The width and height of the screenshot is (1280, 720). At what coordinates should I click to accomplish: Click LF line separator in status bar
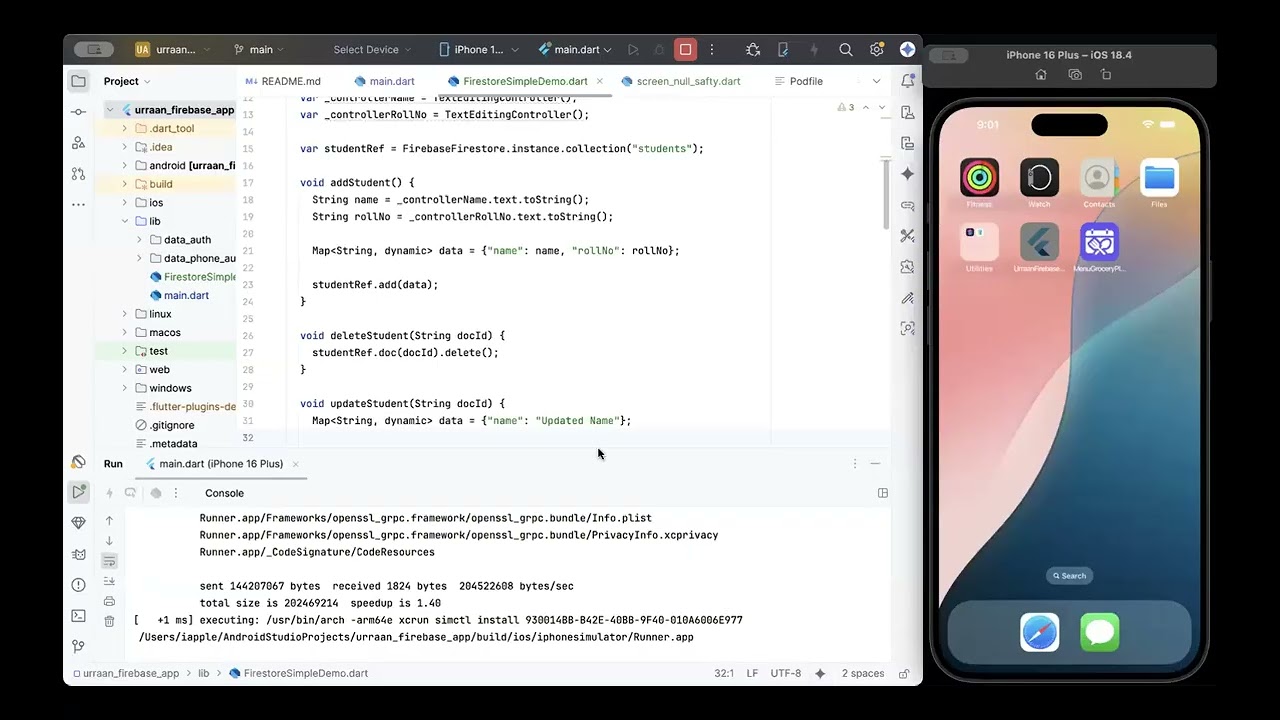[752, 673]
